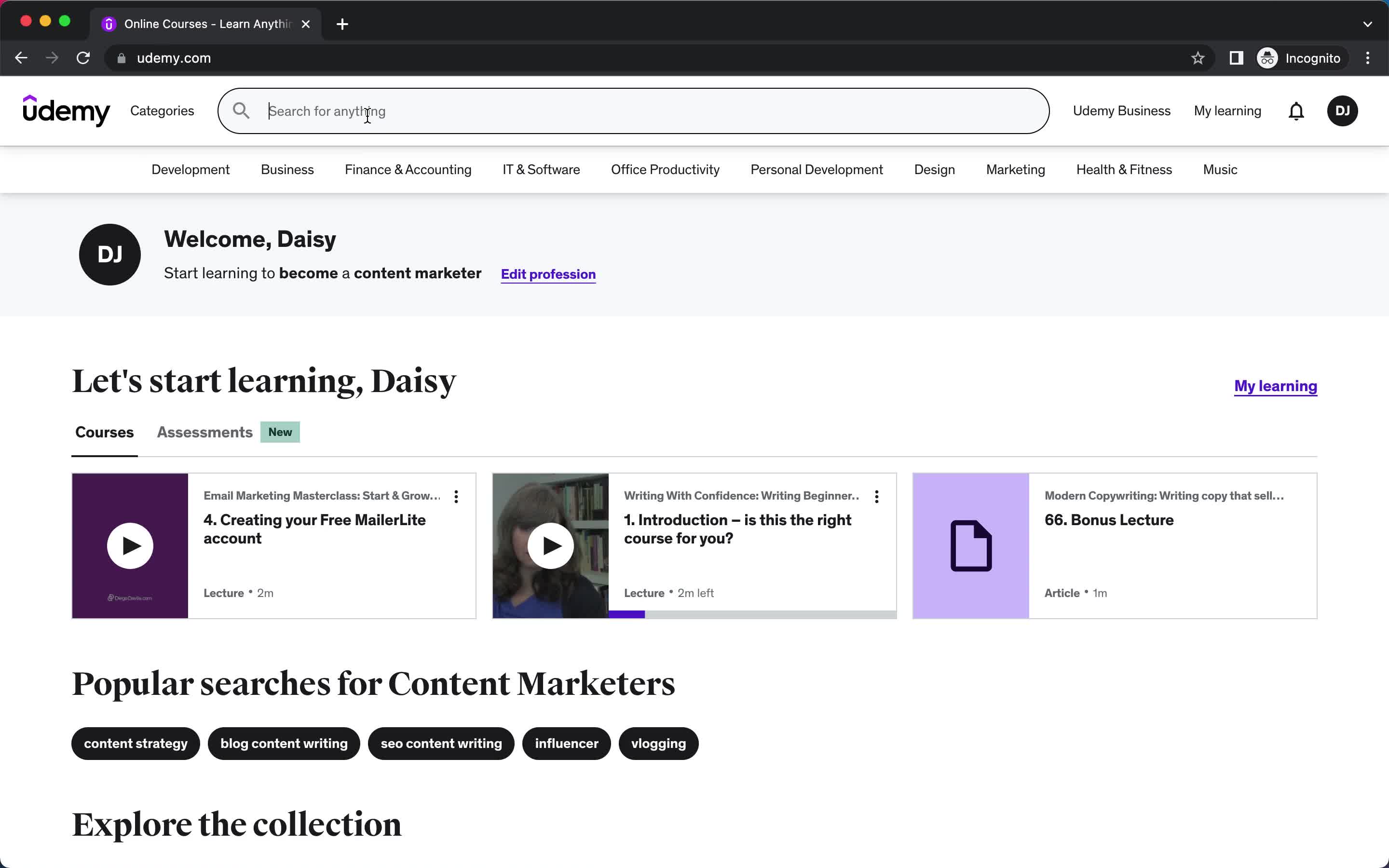Open options menu for Writing With Confidence card
Screen dimensions: 1389x868
(876, 497)
